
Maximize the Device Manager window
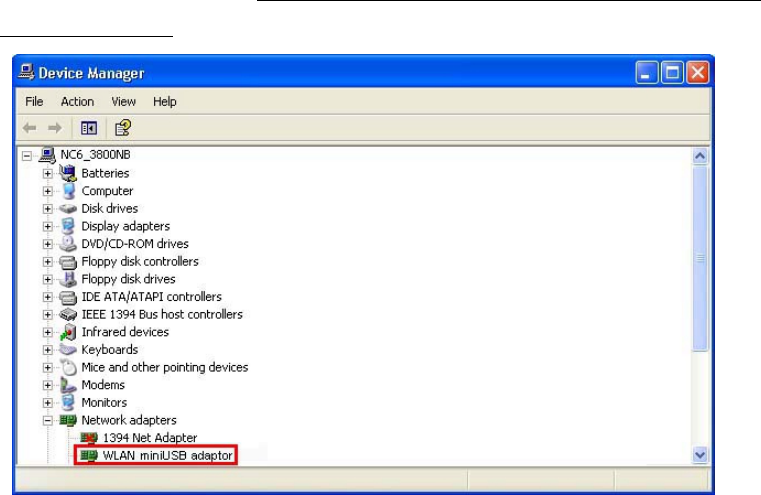(672, 73)
